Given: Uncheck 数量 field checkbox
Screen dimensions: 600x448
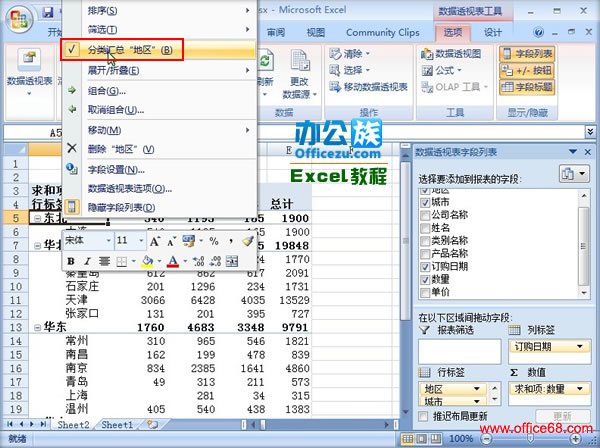Looking at the screenshot, I should pos(425,280).
